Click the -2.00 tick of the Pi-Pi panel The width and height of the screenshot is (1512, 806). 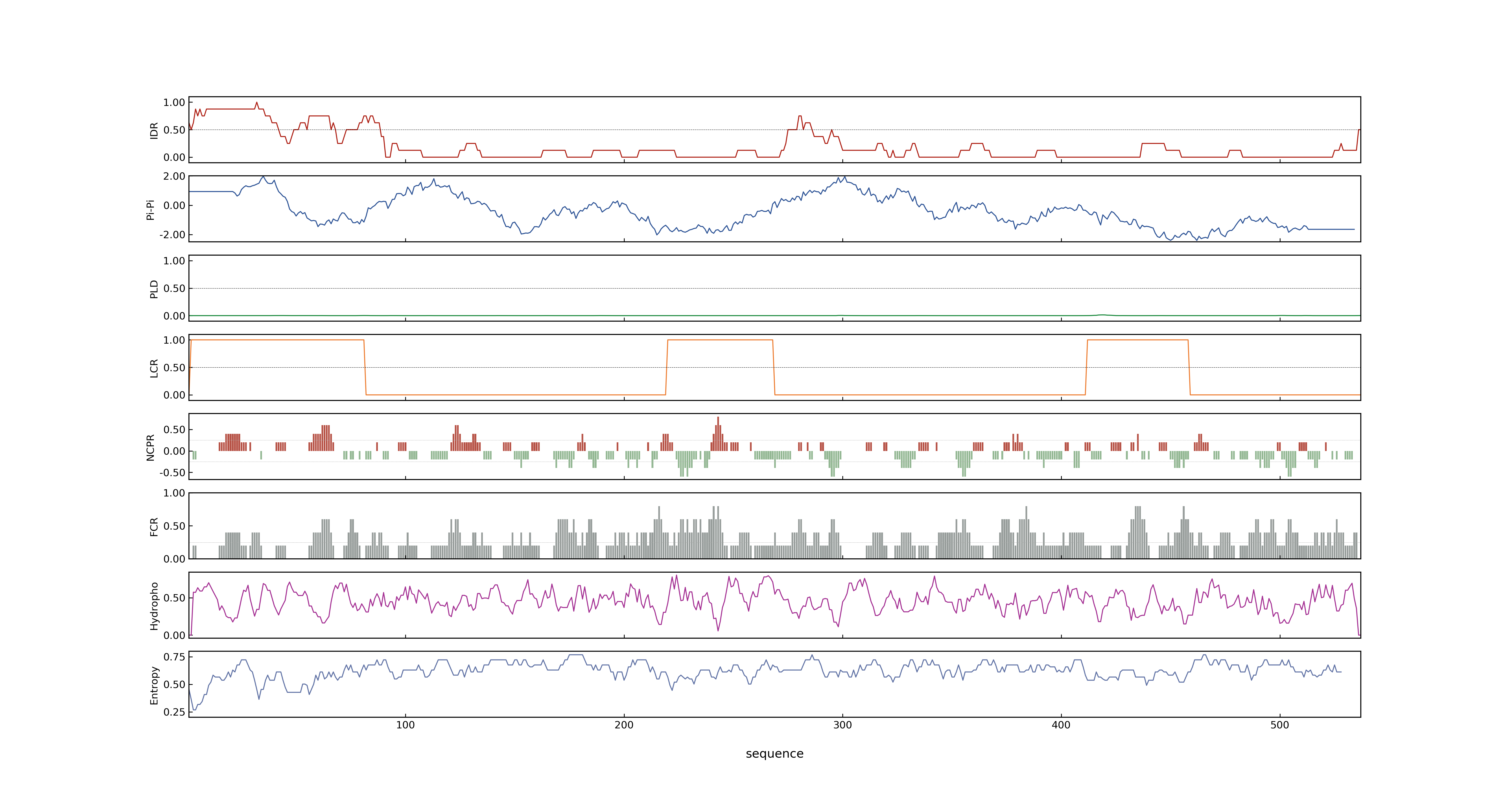coord(172,235)
